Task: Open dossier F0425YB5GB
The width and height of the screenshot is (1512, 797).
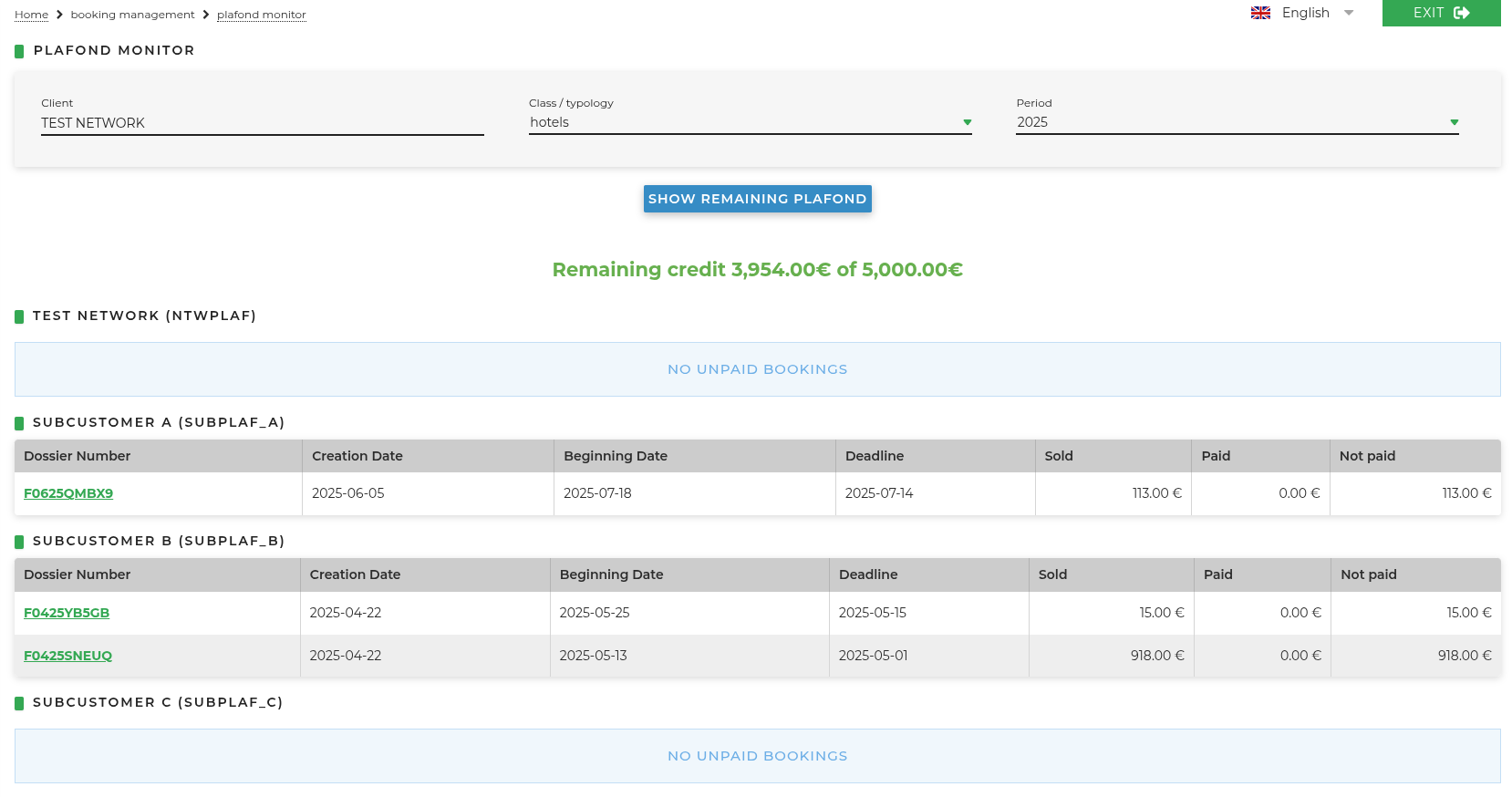Action: [67, 613]
